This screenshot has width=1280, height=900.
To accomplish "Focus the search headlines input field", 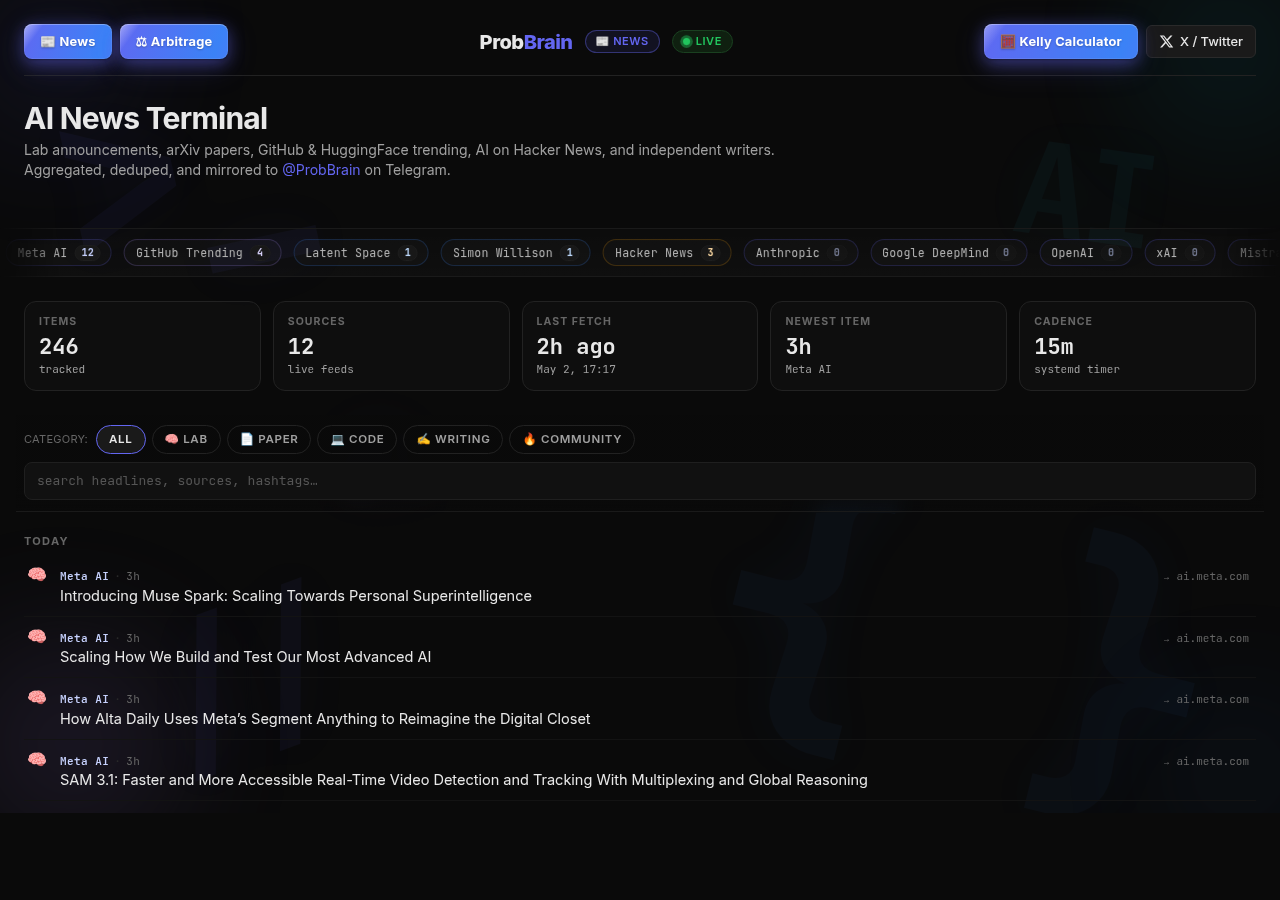I will [x=640, y=481].
